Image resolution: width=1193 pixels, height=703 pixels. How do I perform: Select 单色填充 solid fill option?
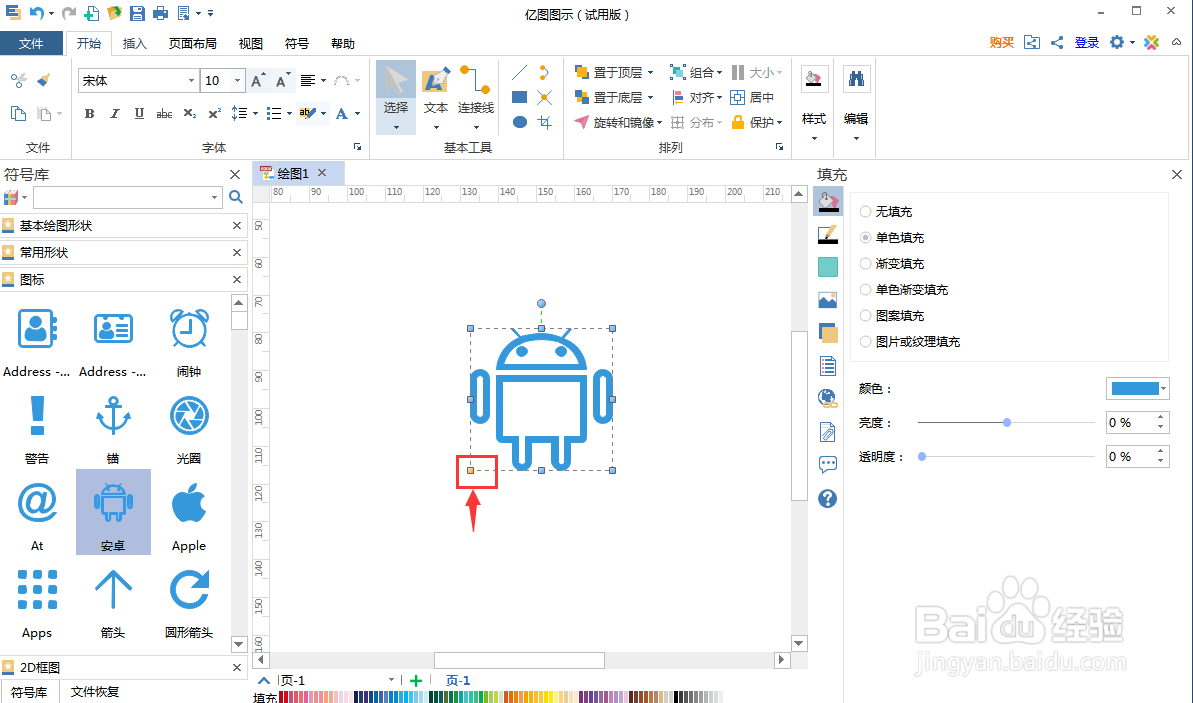coord(892,237)
